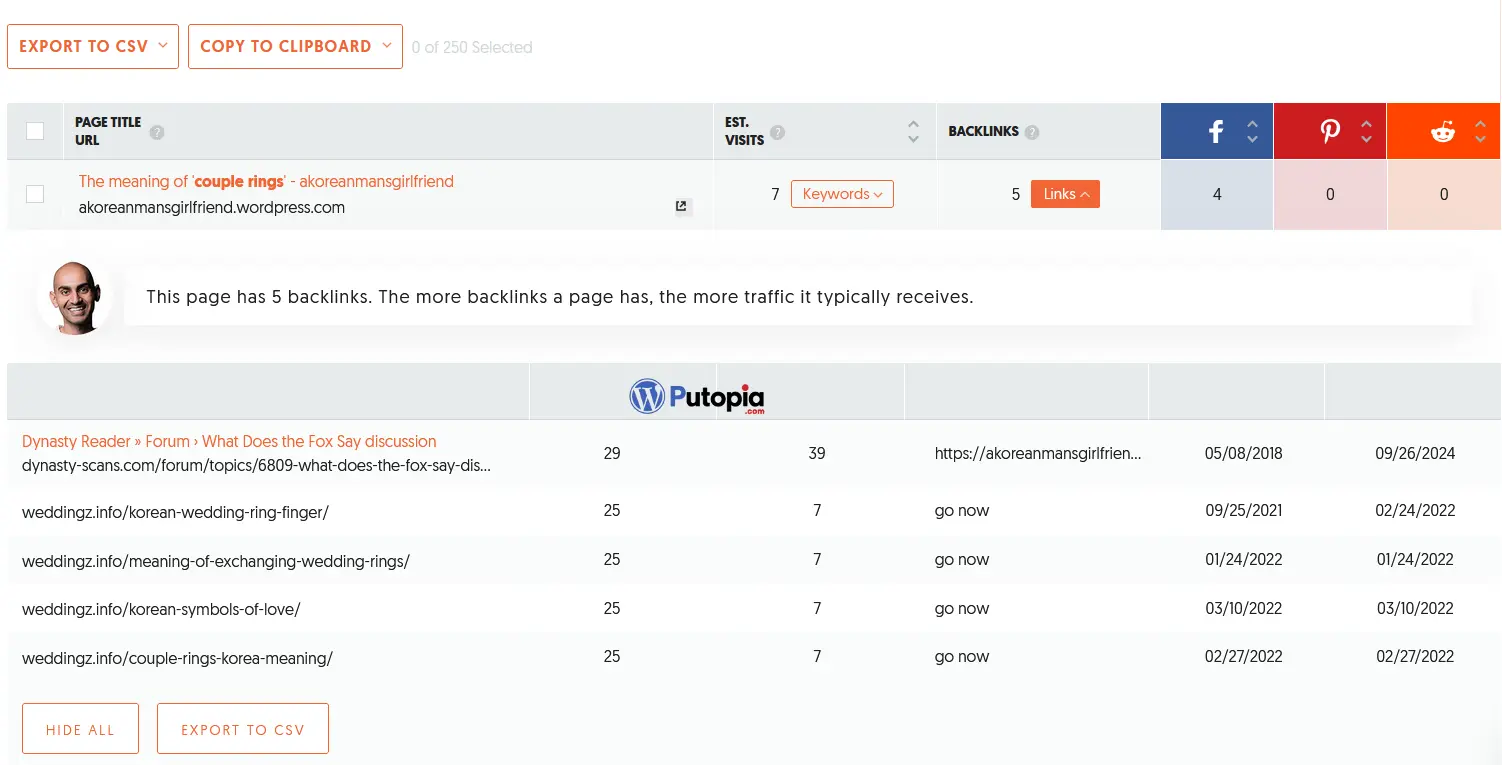Click the help icon beside Est. Visits
This screenshot has width=1502, height=765.
click(778, 132)
